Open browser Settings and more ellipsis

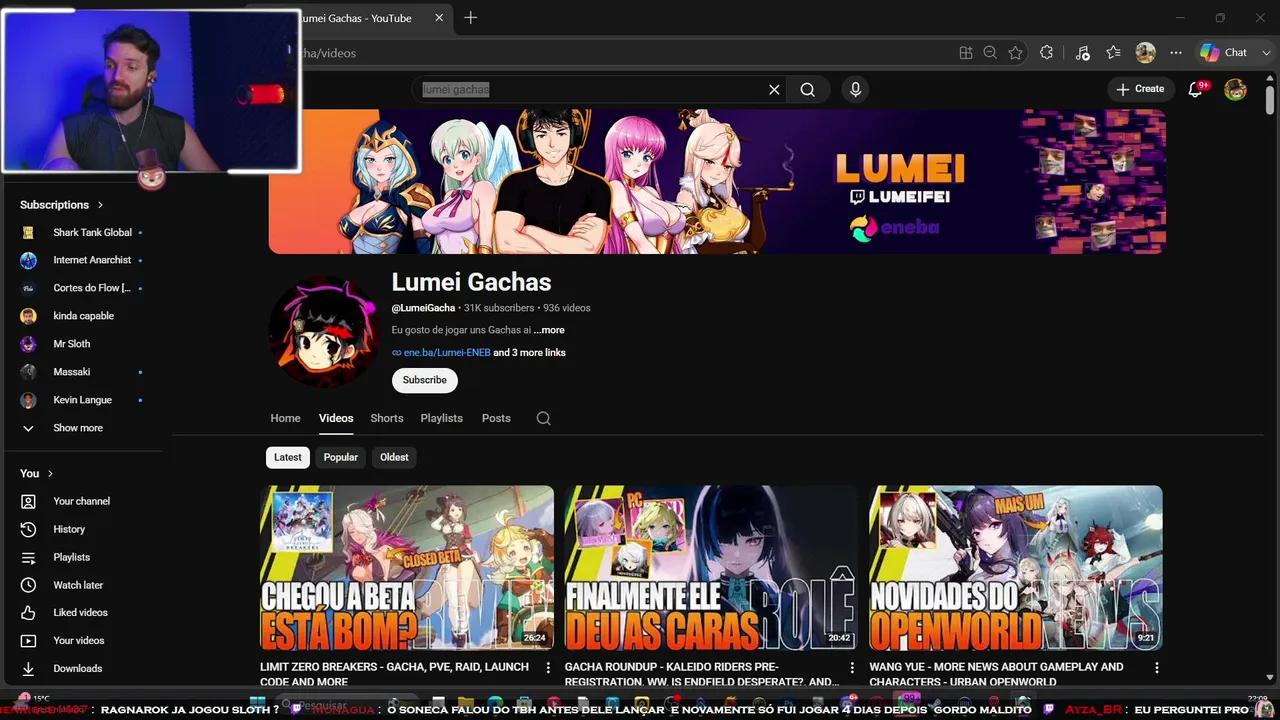click(x=1176, y=53)
